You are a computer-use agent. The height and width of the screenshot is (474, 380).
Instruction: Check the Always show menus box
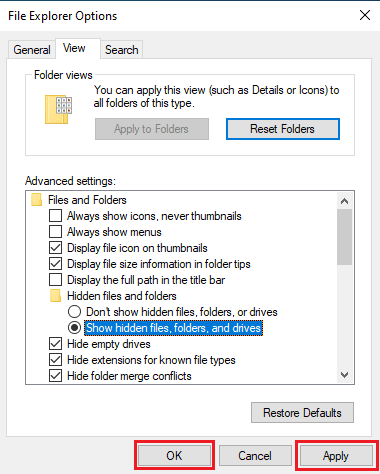(x=55, y=232)
